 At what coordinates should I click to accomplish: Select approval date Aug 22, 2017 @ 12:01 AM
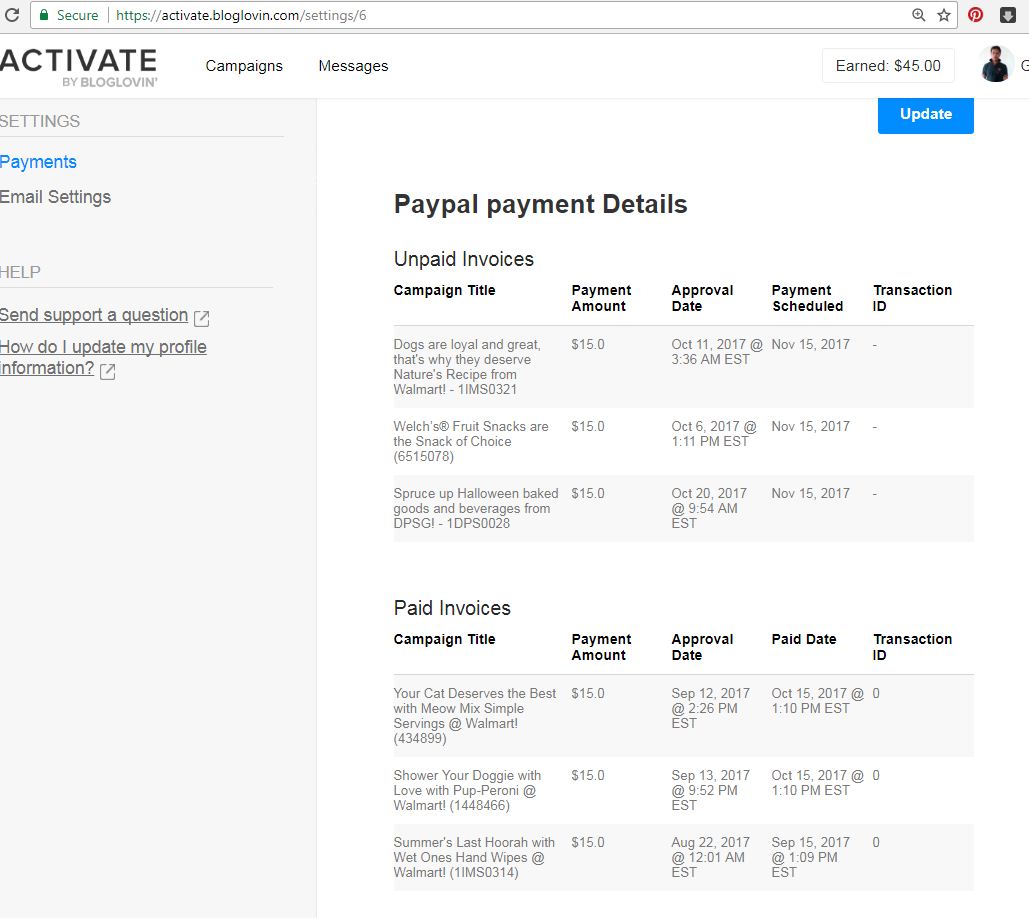(710, 858)
